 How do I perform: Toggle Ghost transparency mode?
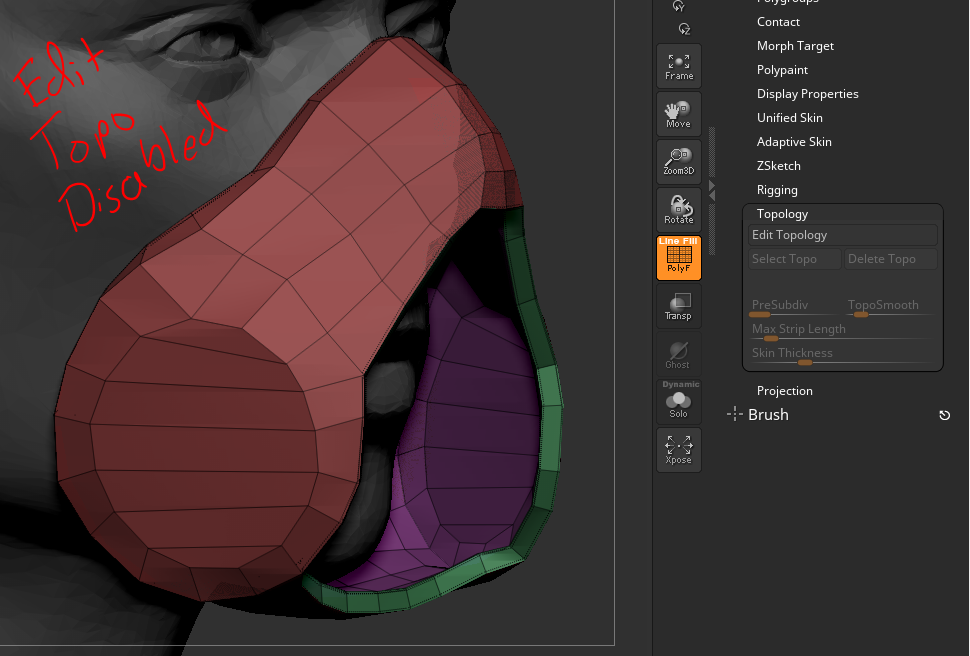tap(679, 353)
